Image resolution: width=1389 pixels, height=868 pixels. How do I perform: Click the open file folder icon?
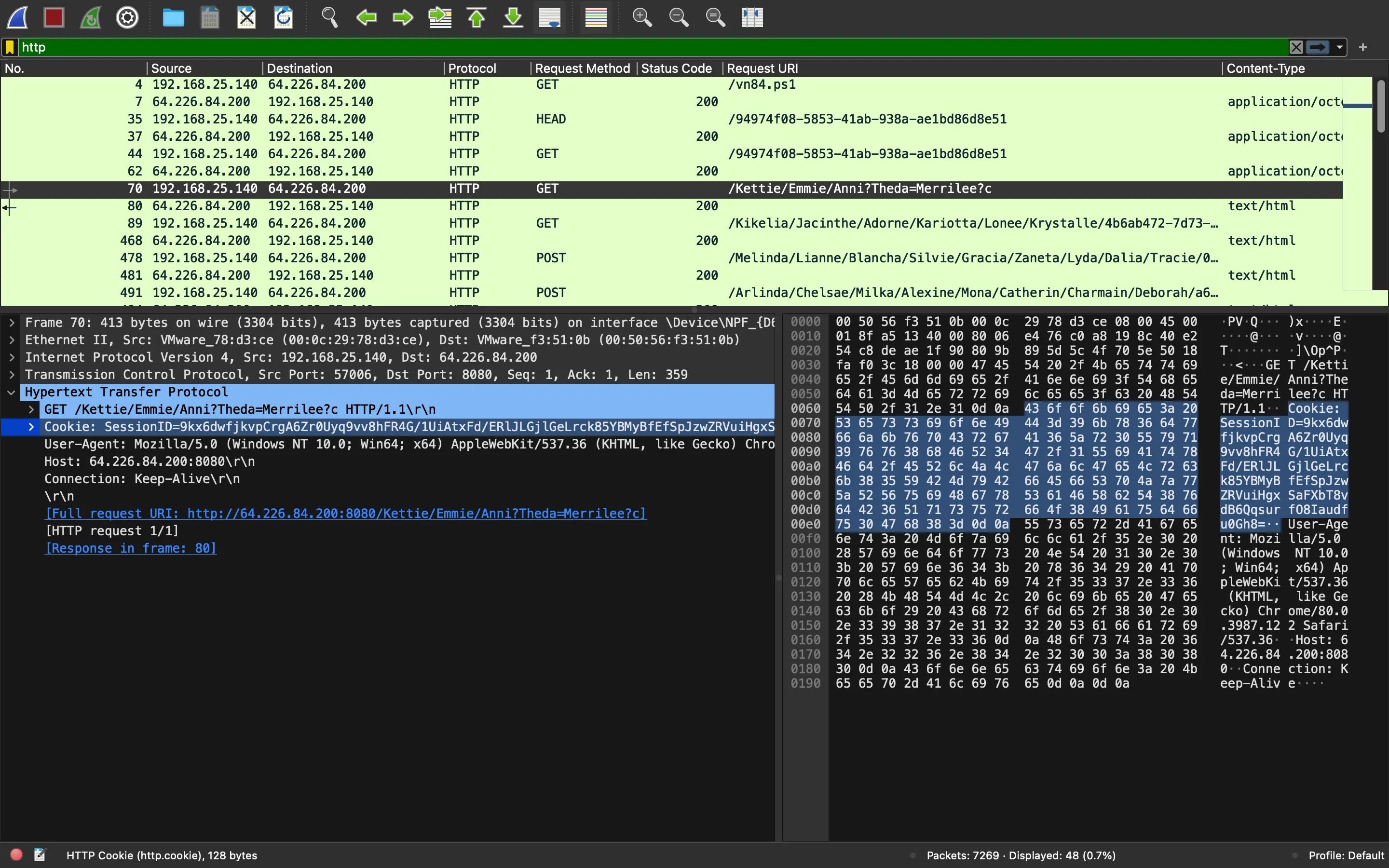click(x=173, y=17)
